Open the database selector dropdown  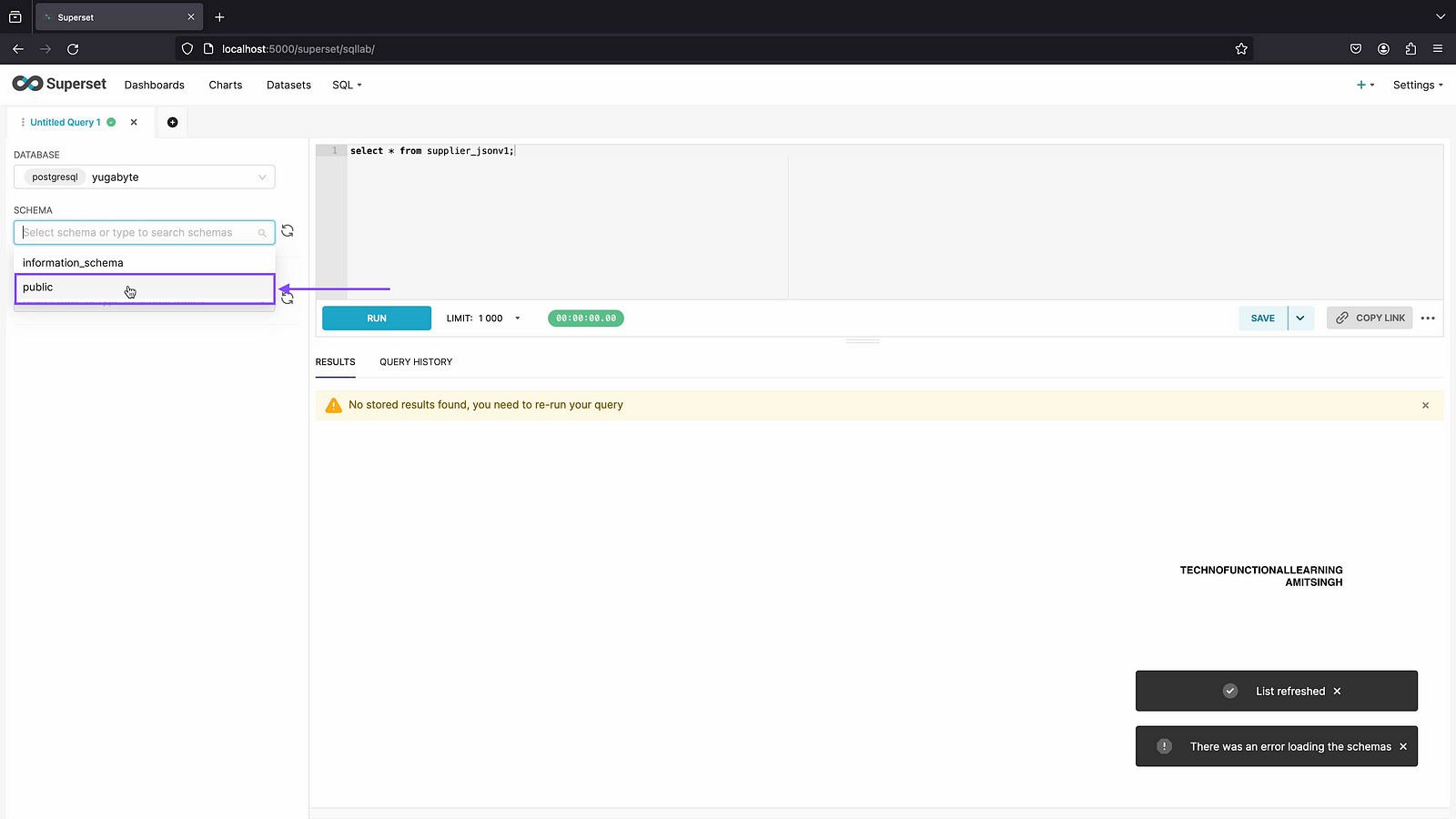click(144, 177)
